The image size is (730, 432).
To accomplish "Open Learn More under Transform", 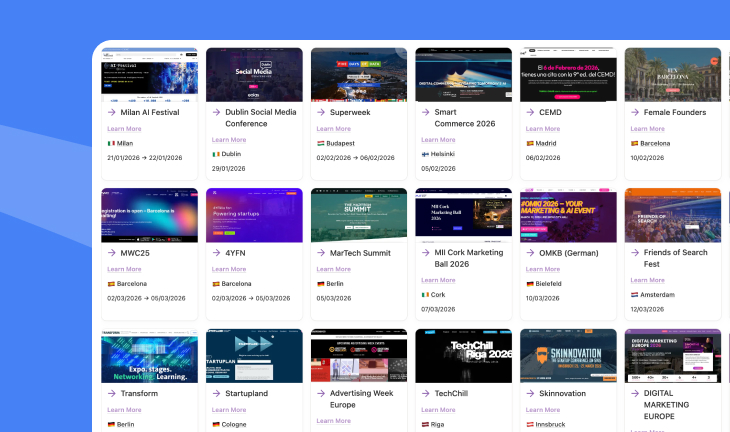I will click(x=124, y=410).
